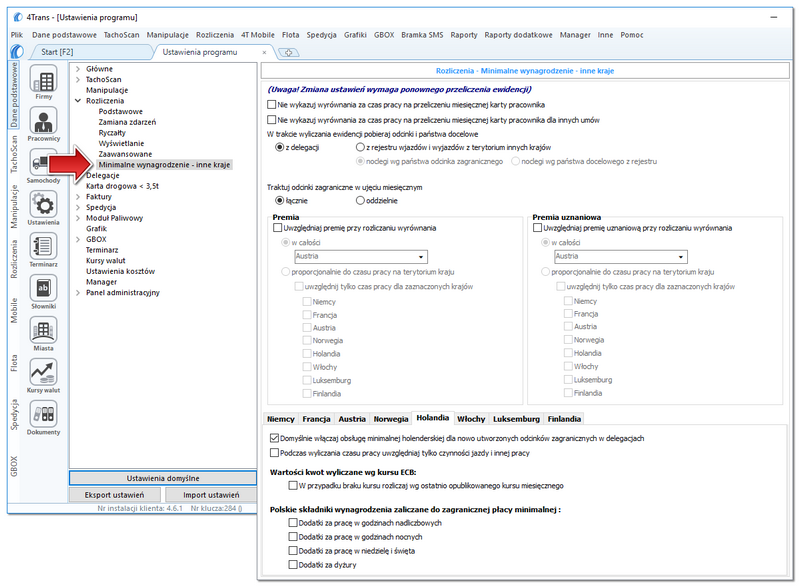Select 'z rejestru wjazdów i wyjazdów' radio
The width and height of the screenshot is (800, 587).
[x=360, y=147]
